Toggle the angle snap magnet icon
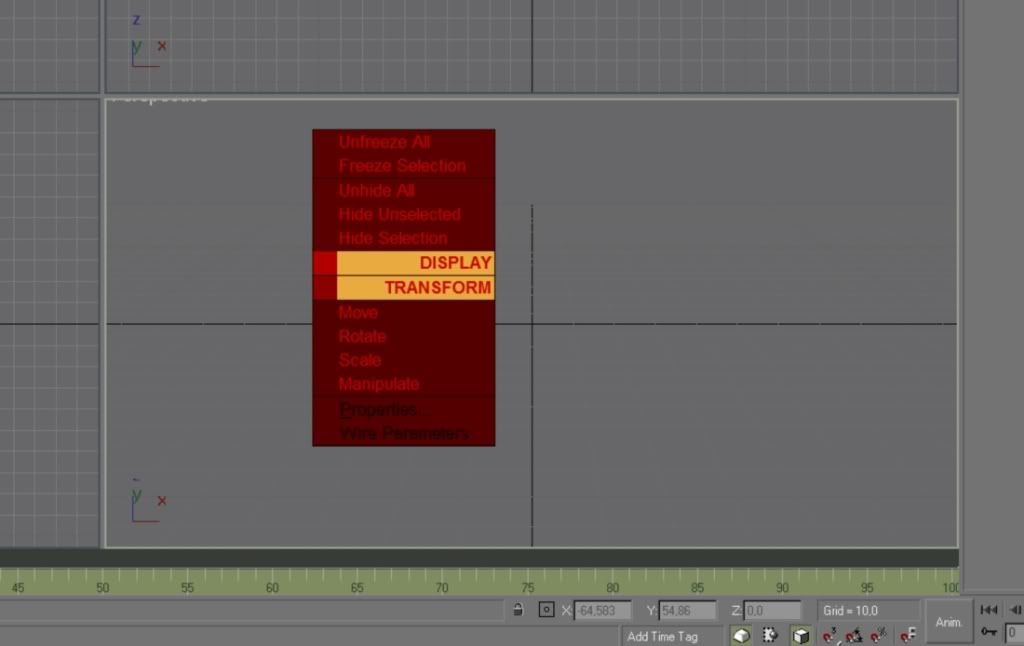 854,635
